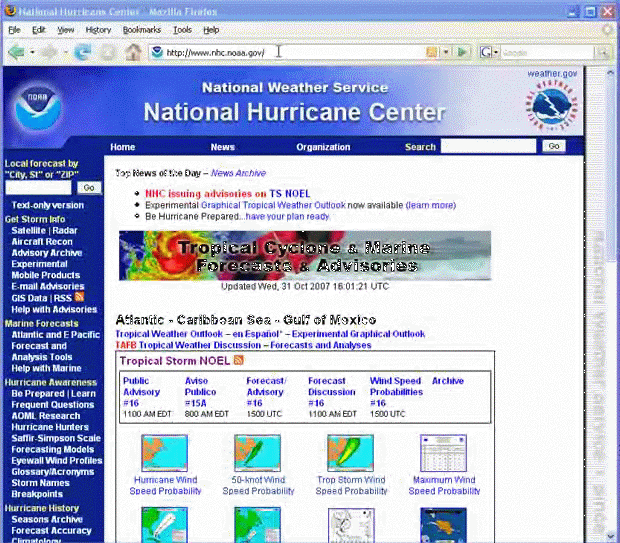Viewport: 620px width, 543px height.
Task: Open the Experimental Graphical Outlook link
Action: [x=358, y=334]
